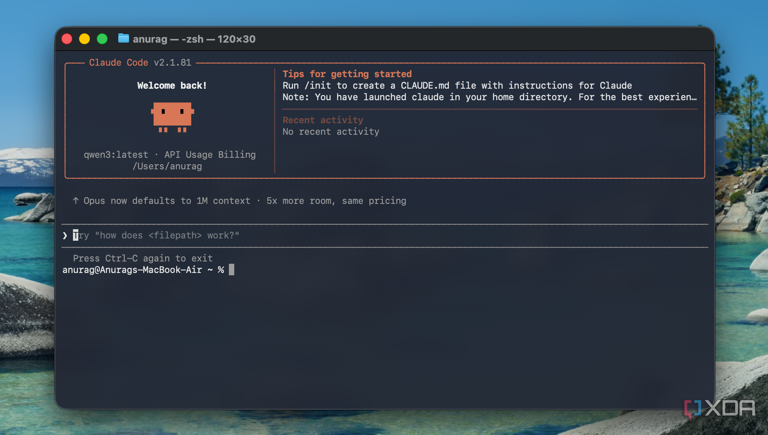Image resolution: width=768 pixels, height=435 pixels.
Task: Click the window title 'anurag — -zsh — 120×30'
Action: click(194, 39)
